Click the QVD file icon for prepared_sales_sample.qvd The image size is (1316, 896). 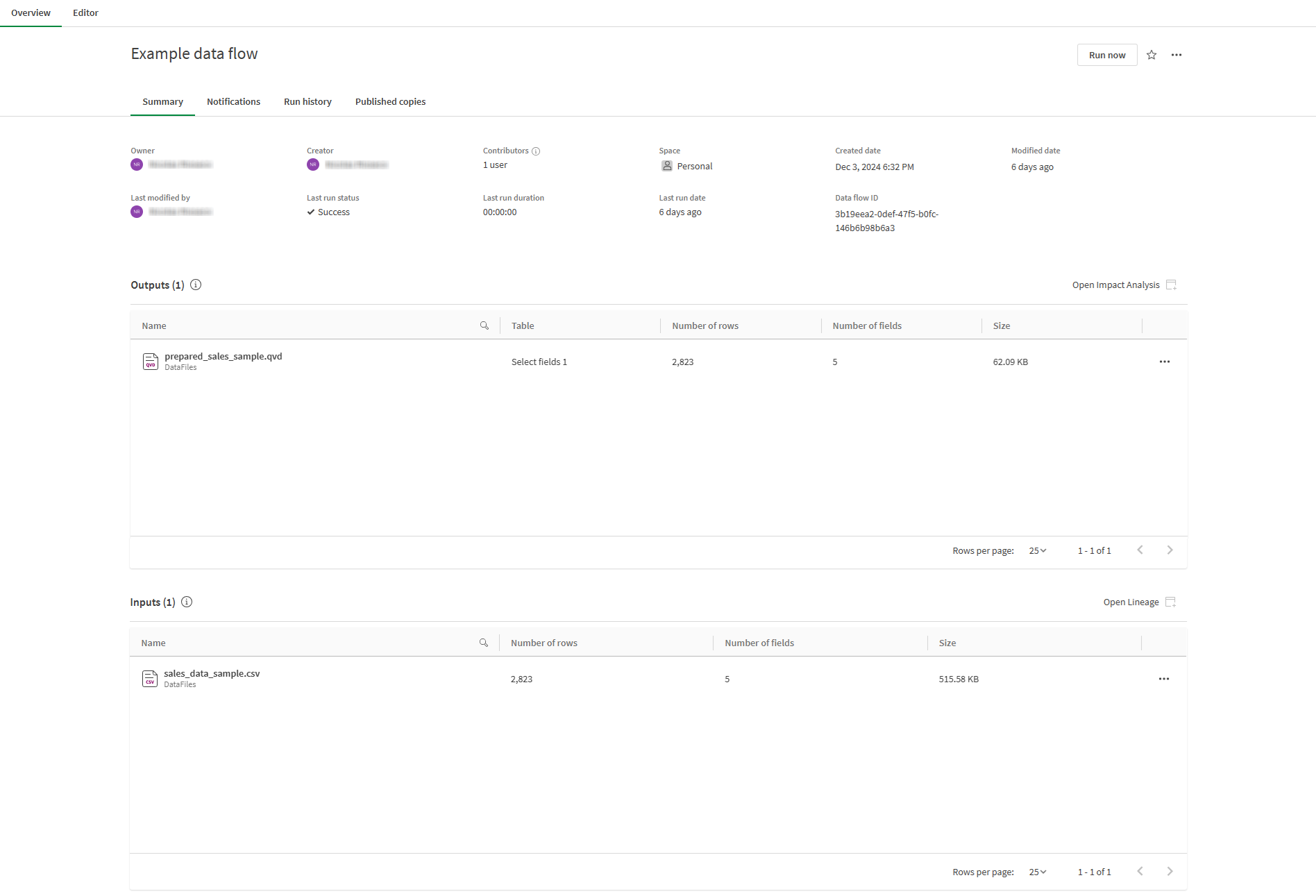tap(150, 361)
